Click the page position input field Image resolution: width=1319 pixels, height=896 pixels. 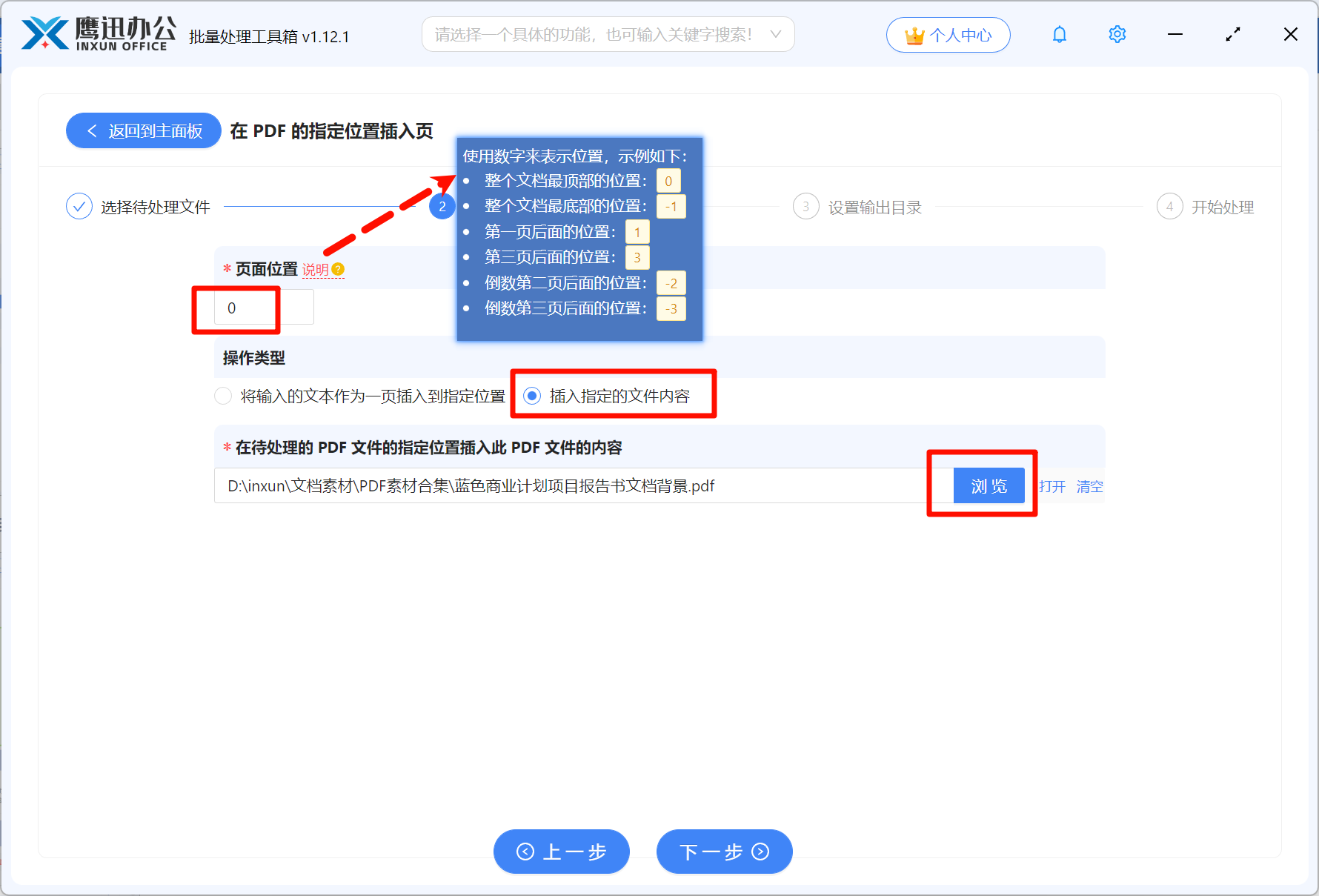coord(263,308)
